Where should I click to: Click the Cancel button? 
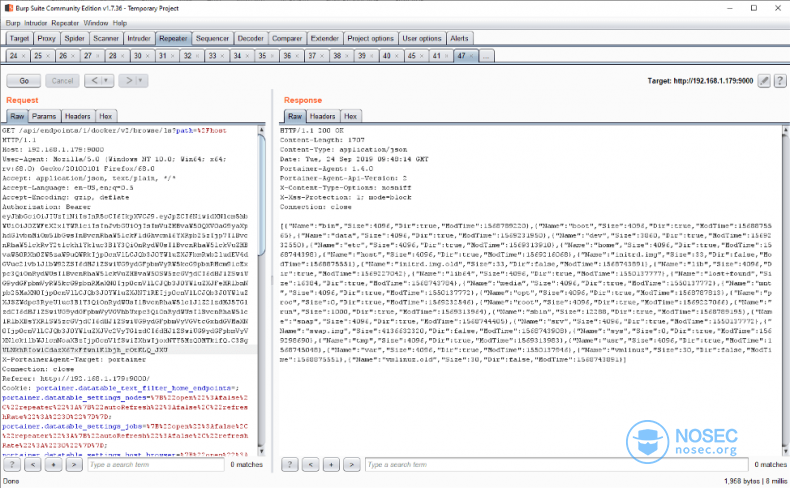(62, 81)
